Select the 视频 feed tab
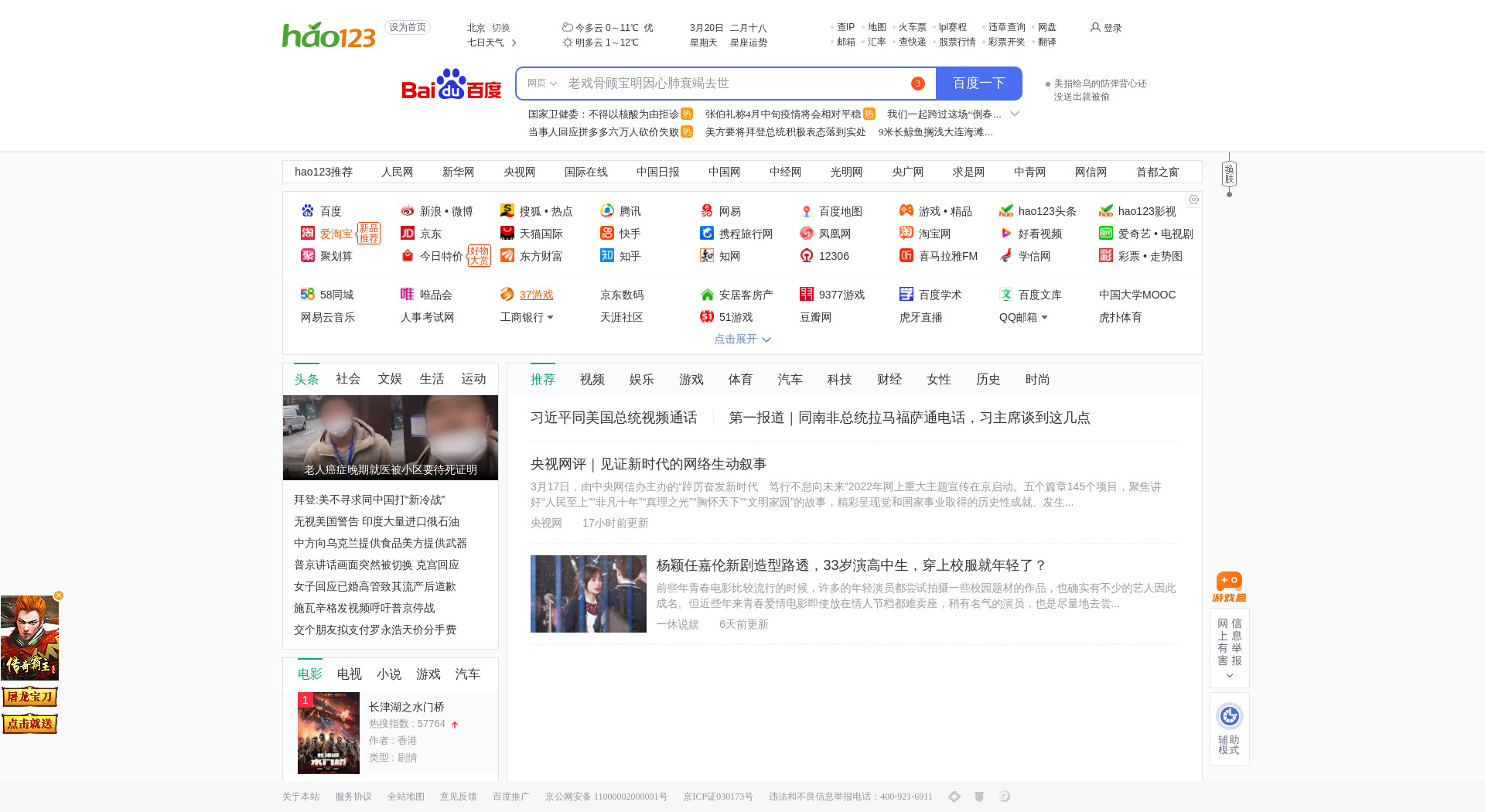 coord(592,380)
